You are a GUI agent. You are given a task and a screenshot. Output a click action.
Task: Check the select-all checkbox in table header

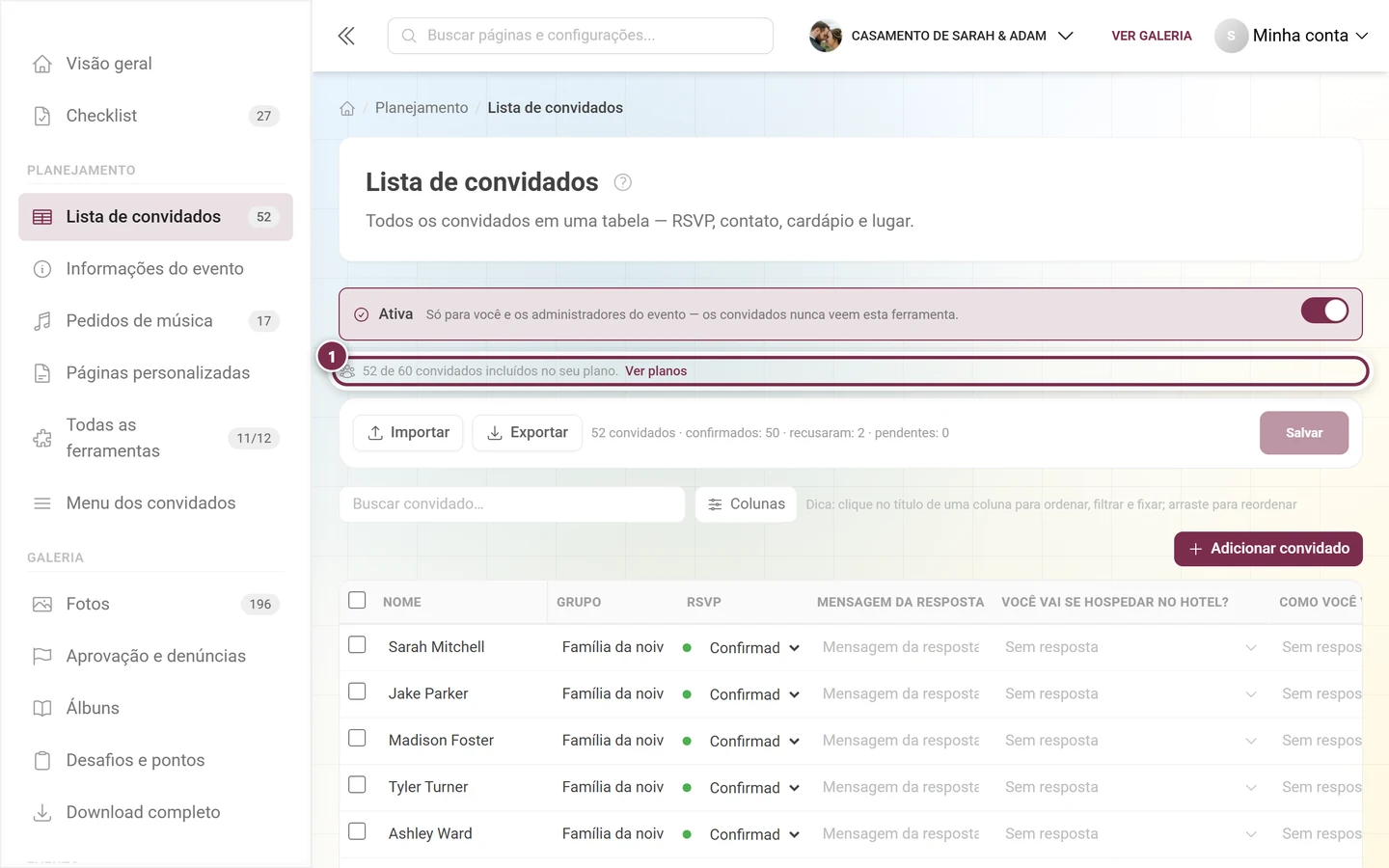pos(357,600)
